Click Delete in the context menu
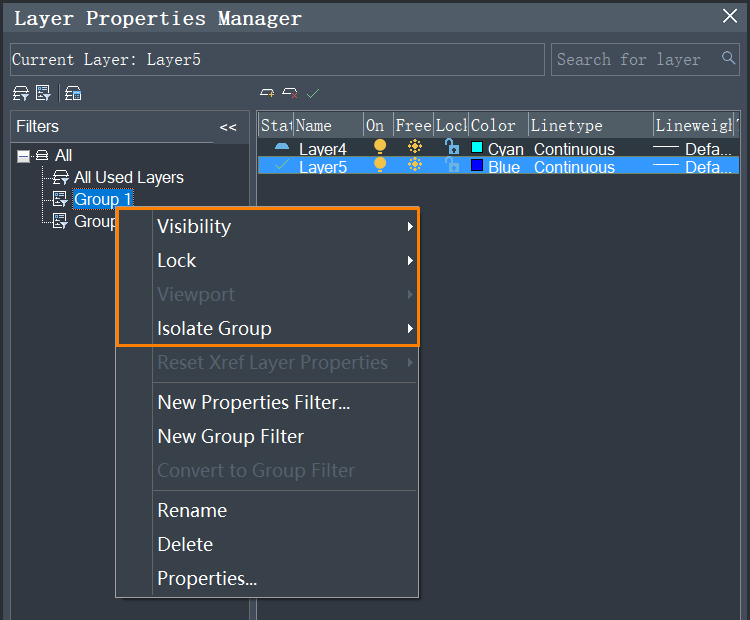750x620 pixels. tap(185, 545)
